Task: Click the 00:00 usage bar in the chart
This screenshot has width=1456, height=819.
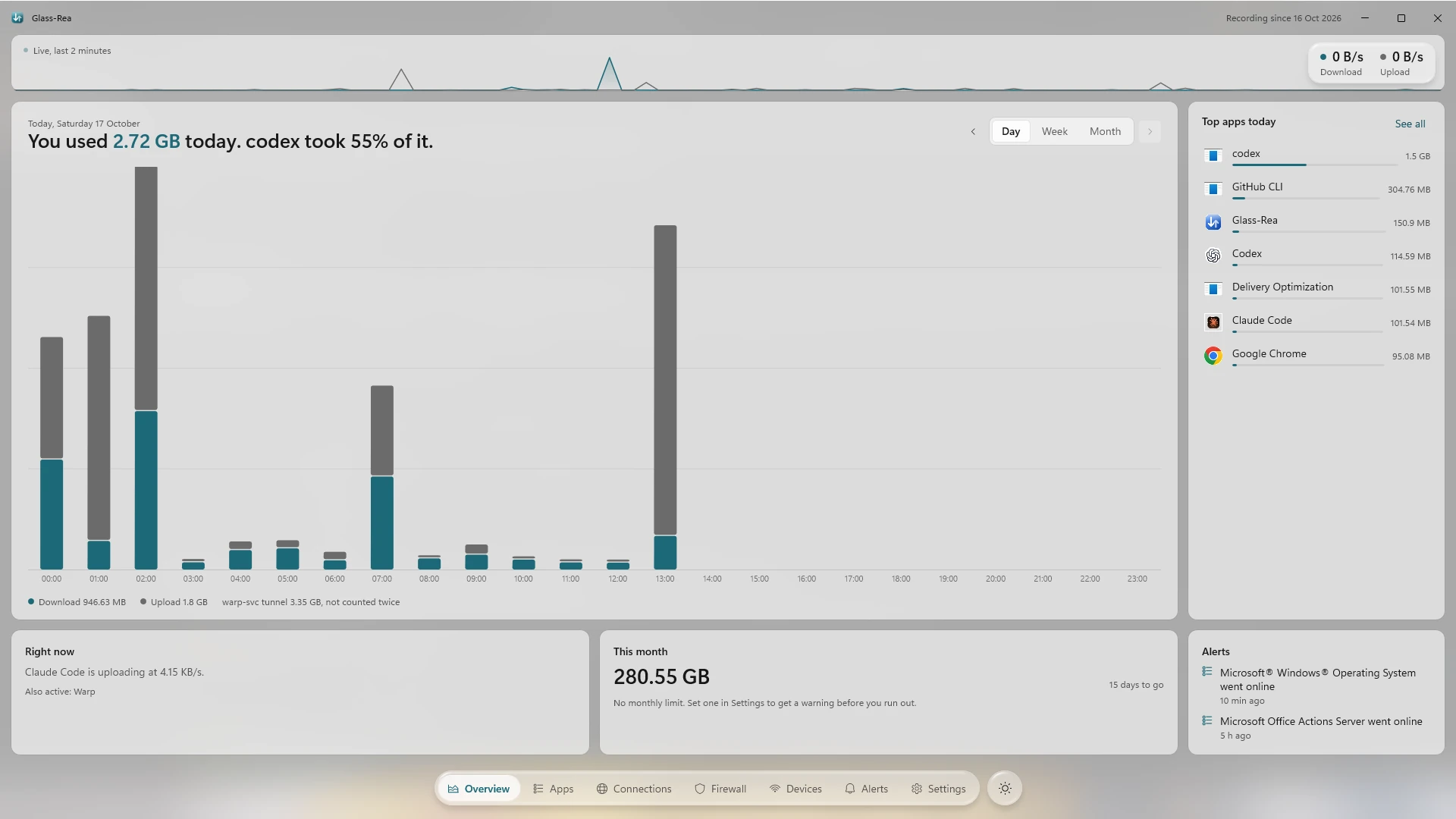Action: coord(52,453)
